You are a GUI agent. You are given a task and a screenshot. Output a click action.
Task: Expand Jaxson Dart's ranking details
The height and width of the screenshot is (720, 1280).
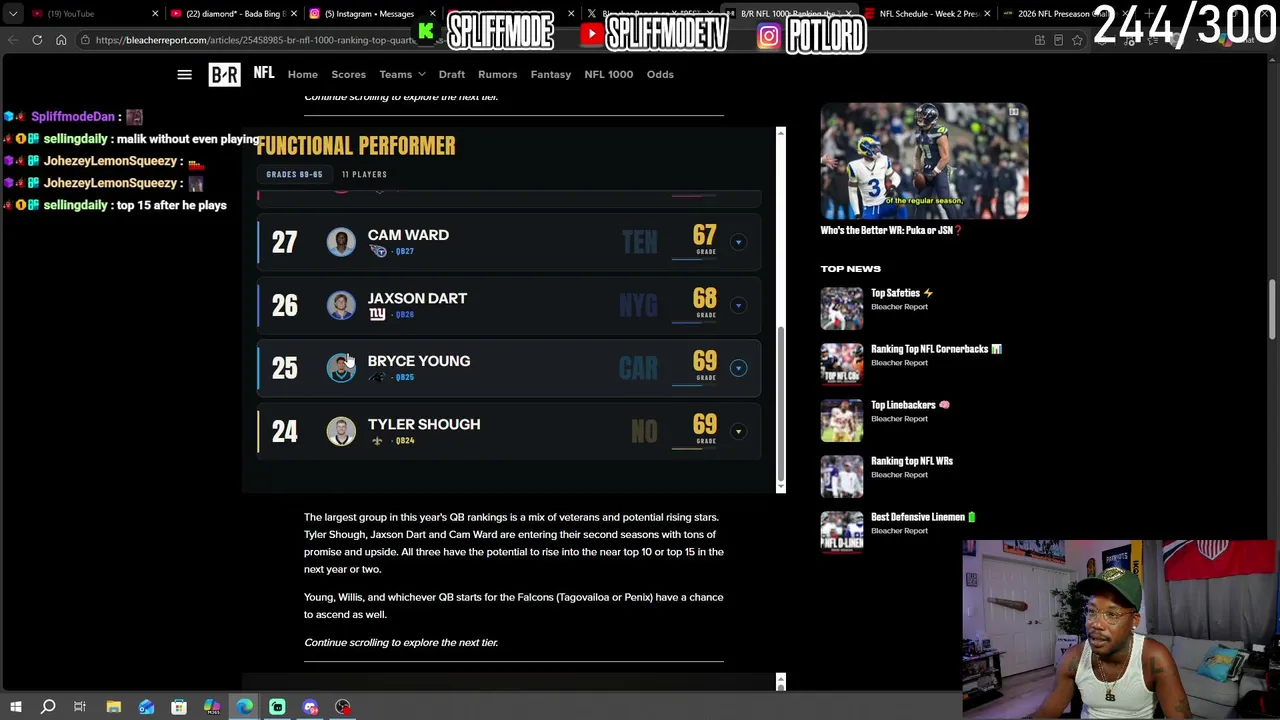click(738, 305)
